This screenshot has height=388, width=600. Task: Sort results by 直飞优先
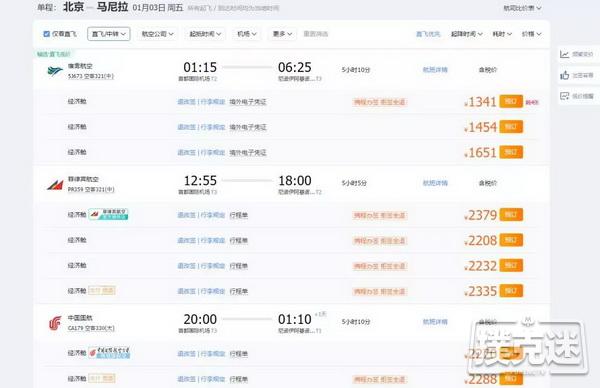(428, 34)
